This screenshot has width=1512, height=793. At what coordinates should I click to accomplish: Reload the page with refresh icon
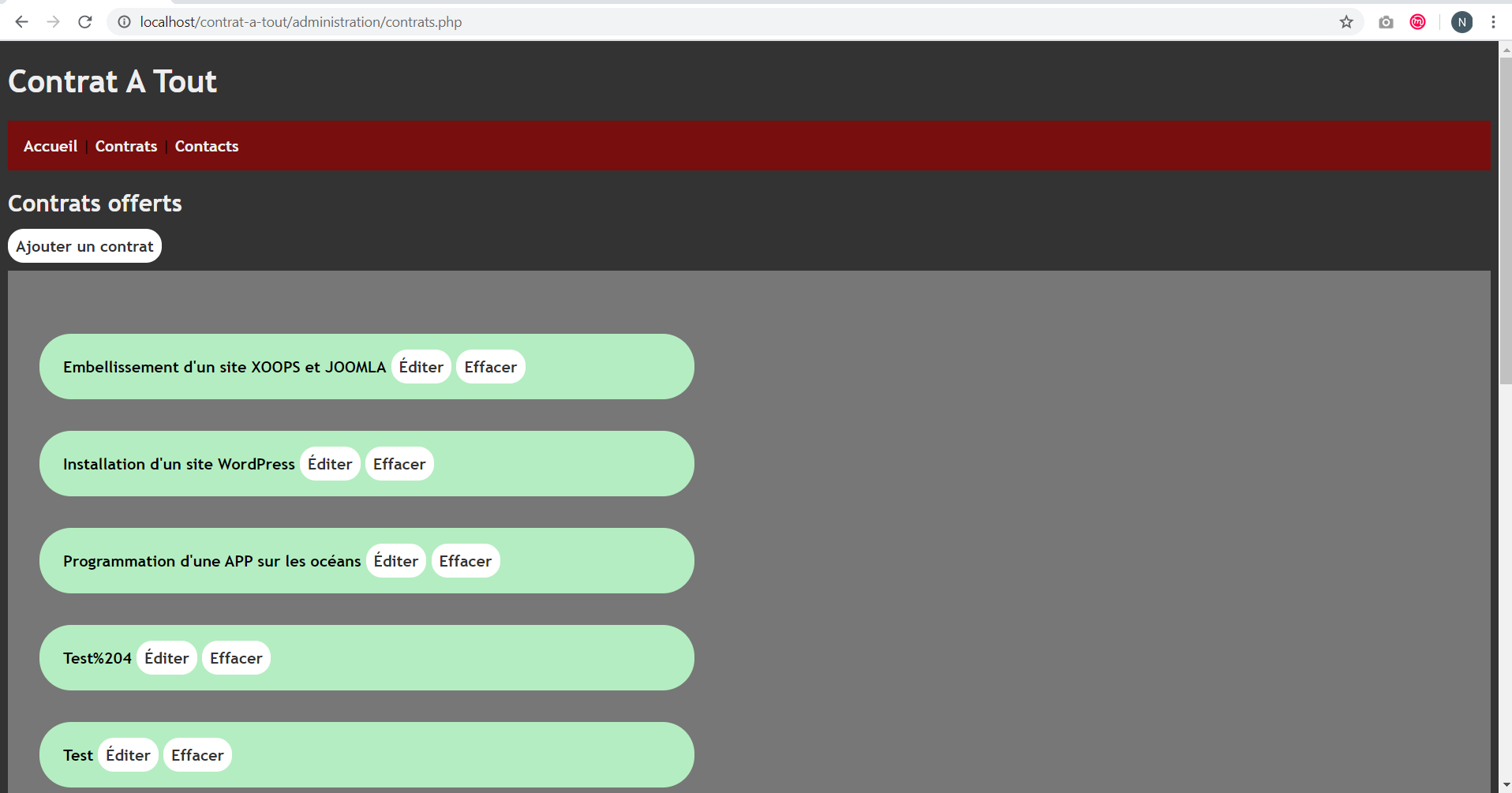85,22
